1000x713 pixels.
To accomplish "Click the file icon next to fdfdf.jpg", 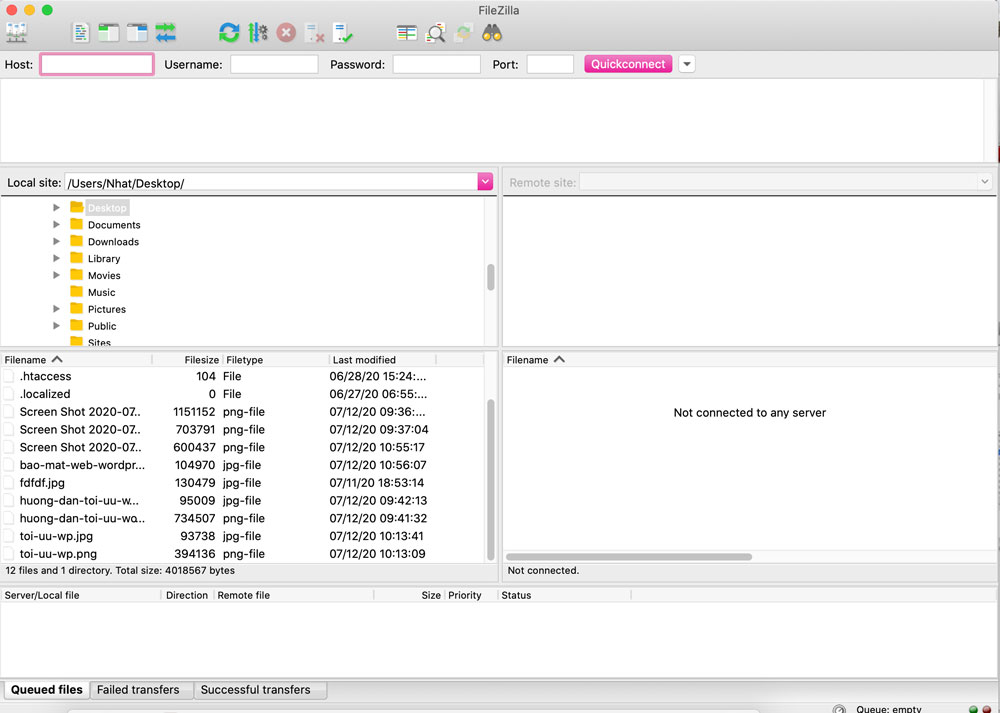I will pos(9,483).
